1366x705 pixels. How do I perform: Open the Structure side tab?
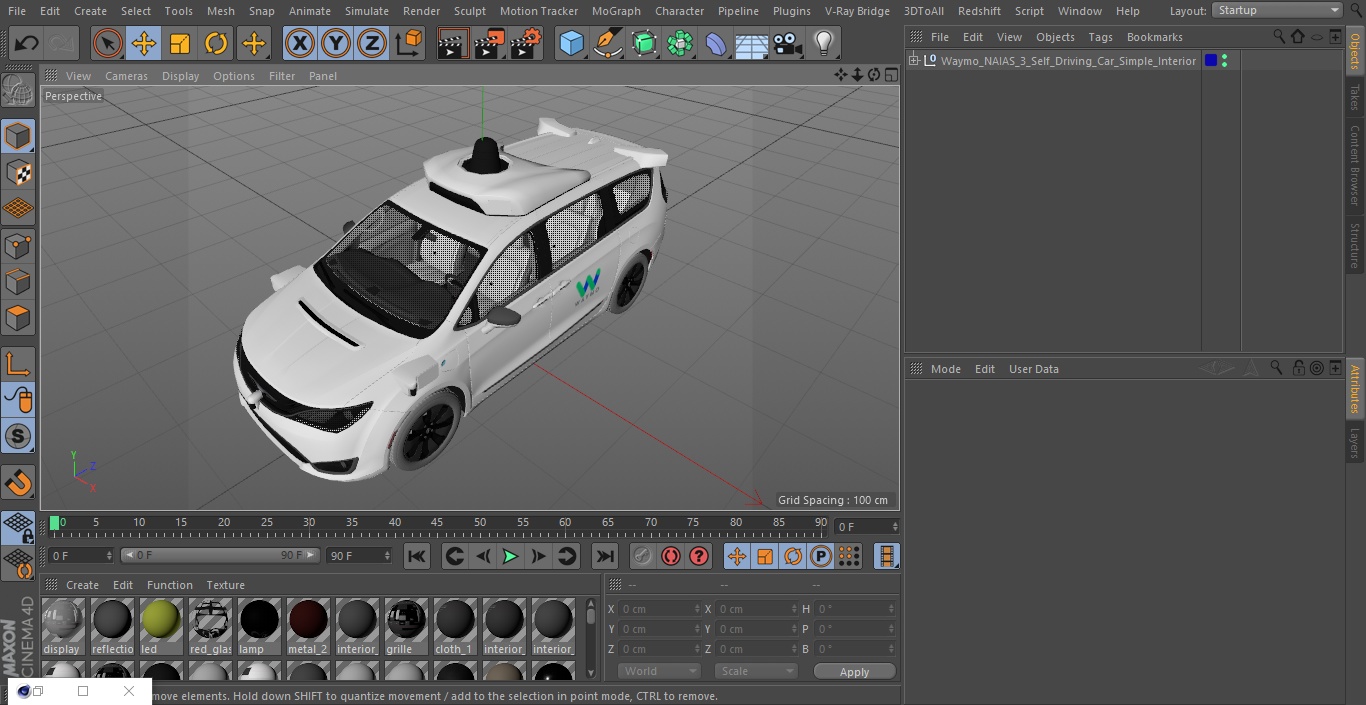tap(1355, 245)
